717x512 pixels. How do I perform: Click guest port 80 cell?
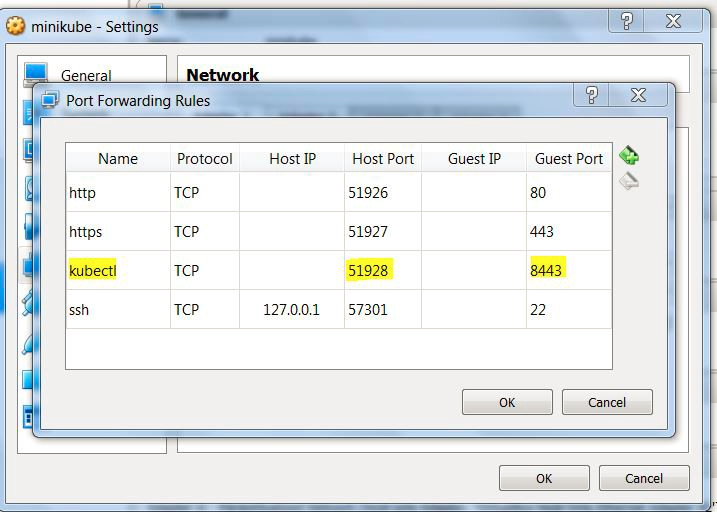(x=569, y=192)
